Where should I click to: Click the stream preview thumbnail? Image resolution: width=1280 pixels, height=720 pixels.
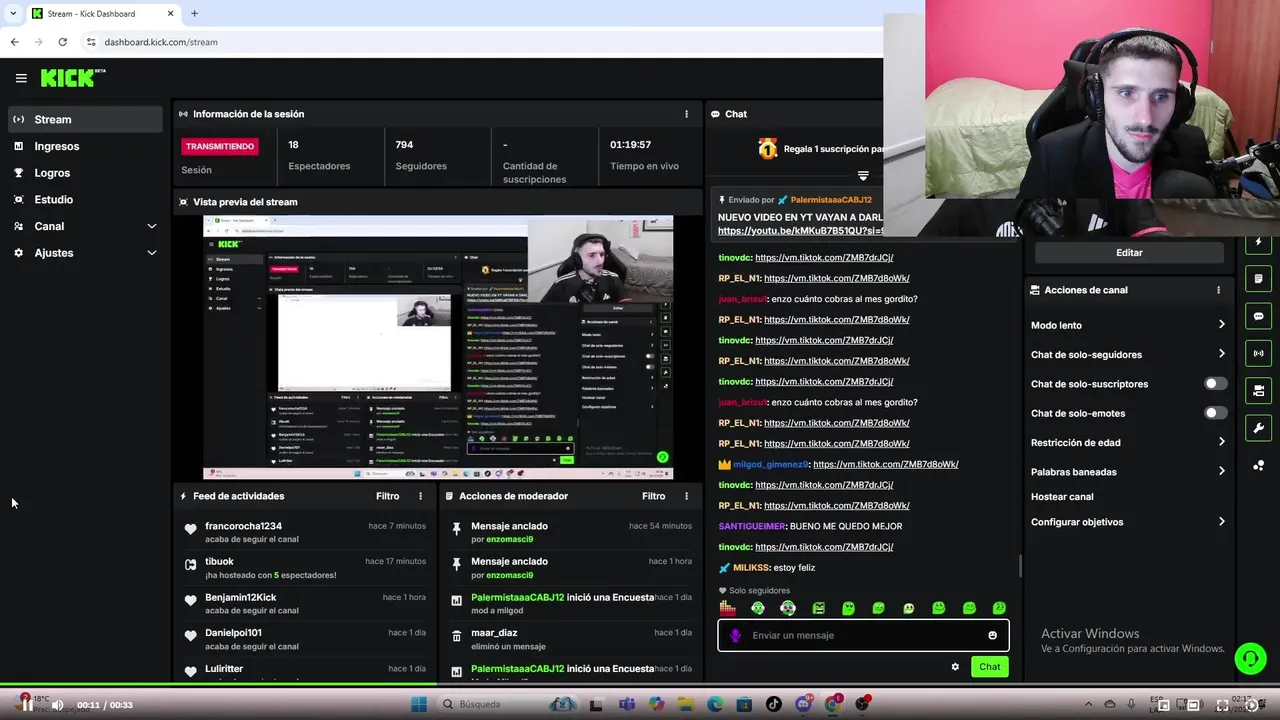[x=438, y=348]
